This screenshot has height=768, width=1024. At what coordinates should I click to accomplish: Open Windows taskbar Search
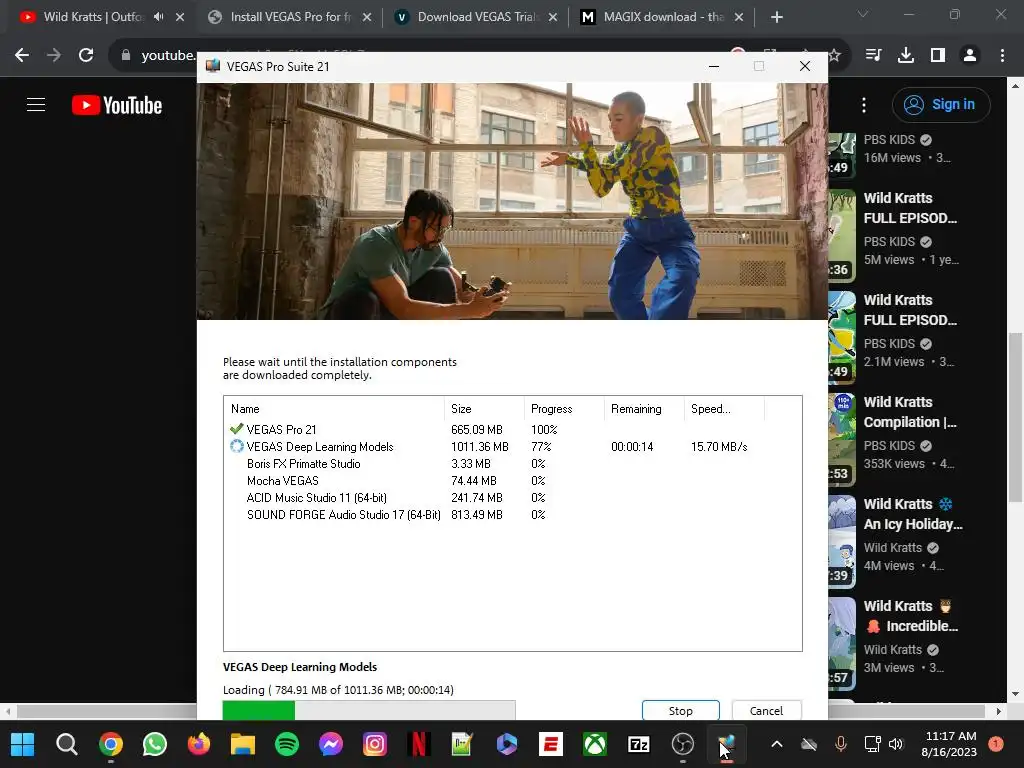[x=67, y=744]
